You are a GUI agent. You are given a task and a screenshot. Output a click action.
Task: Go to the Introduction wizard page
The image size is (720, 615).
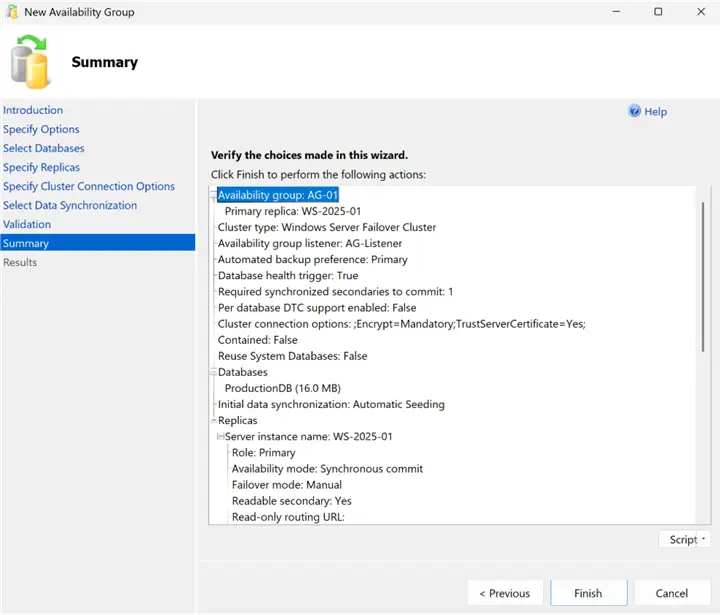(33, 110)
